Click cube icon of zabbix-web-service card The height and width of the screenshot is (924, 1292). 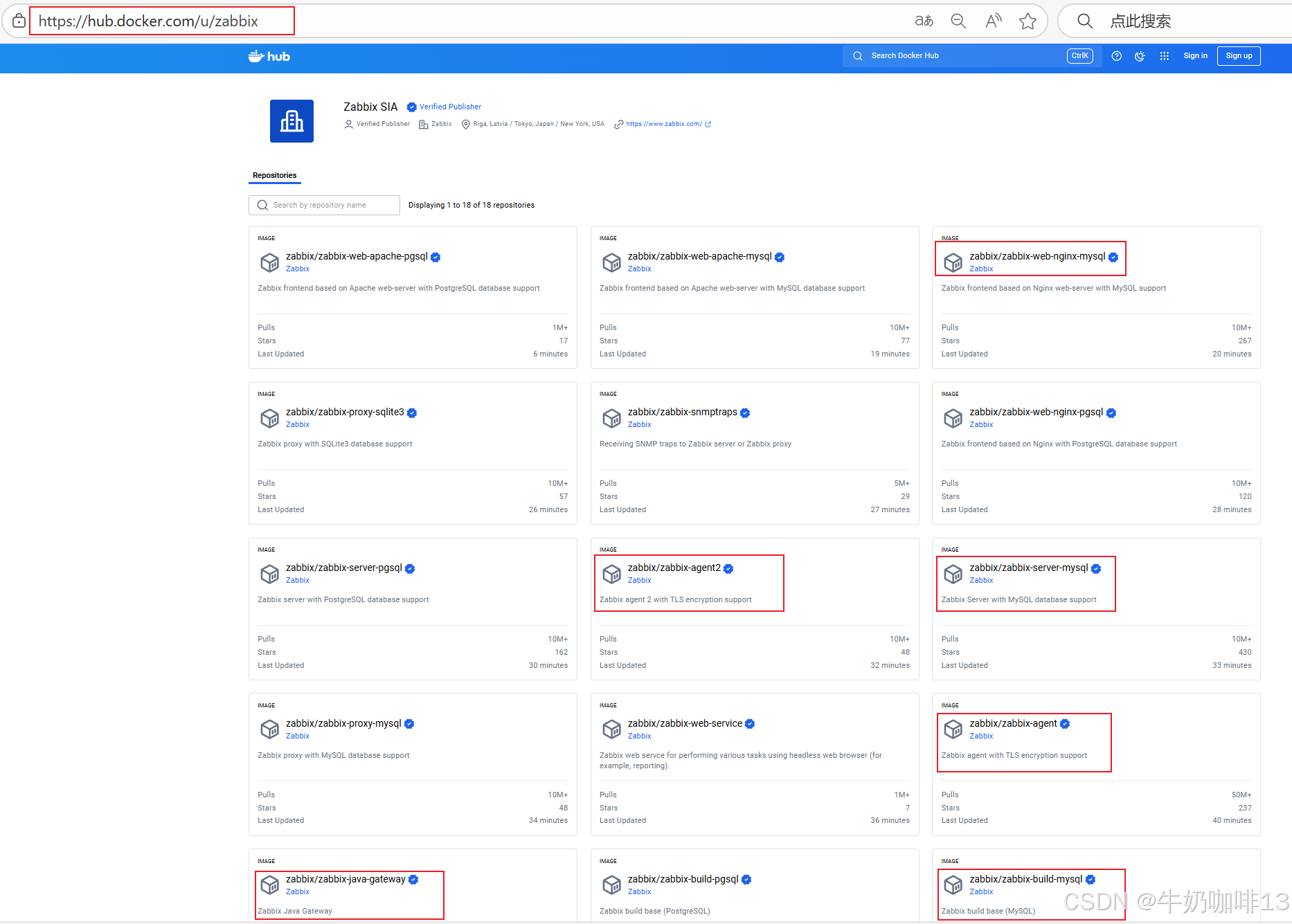(x=611, y=730)
